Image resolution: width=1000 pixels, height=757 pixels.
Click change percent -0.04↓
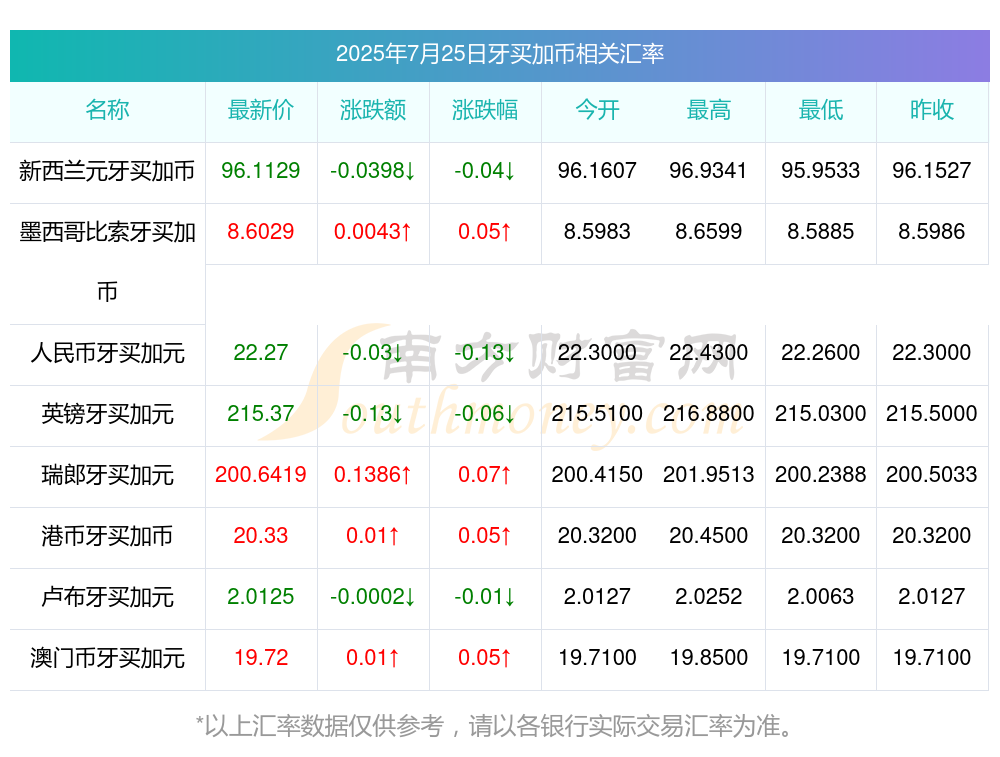[485, 170]
